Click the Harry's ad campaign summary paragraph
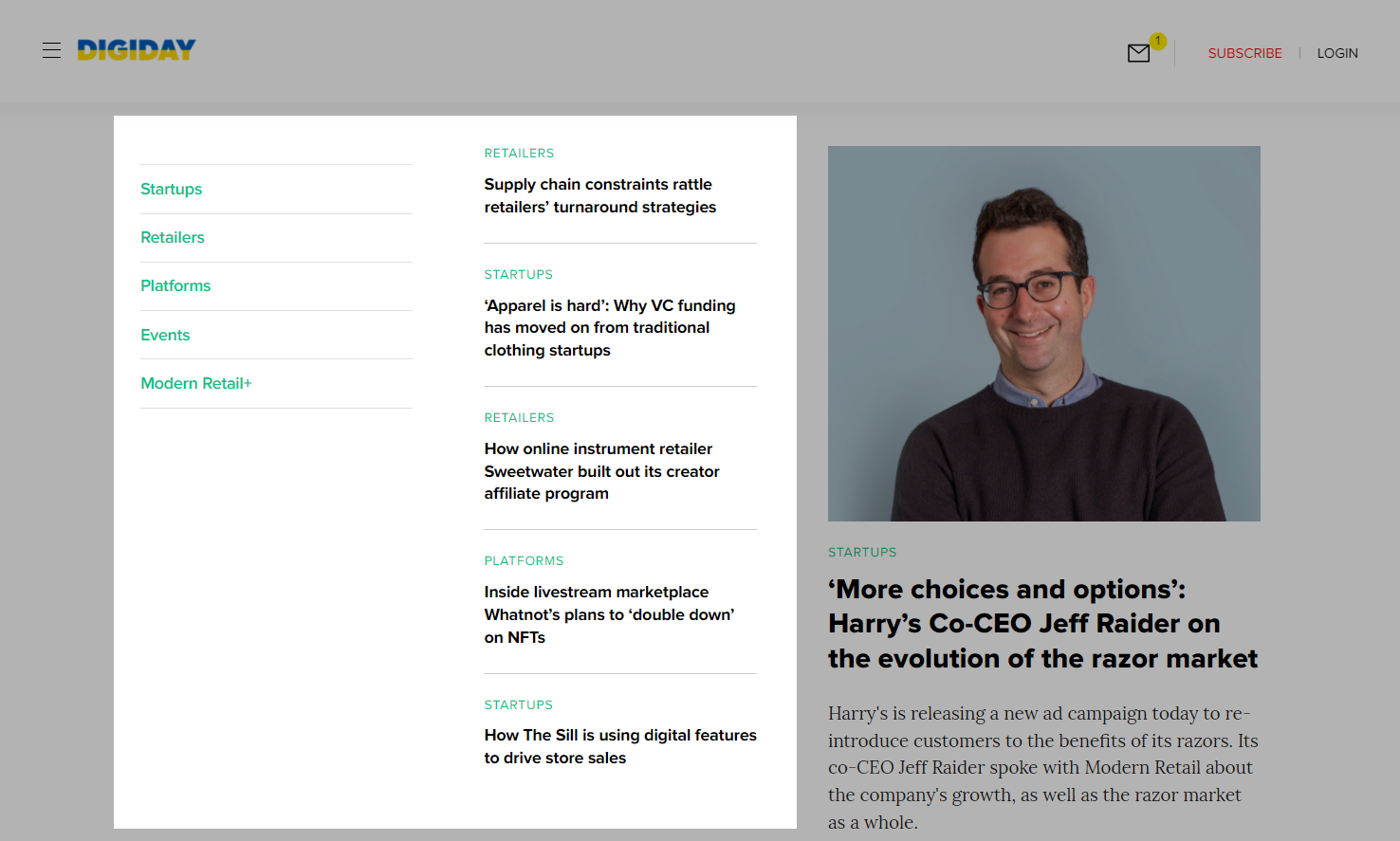This screenshot has width=1400, height=841. click(x=1043, y=767)
